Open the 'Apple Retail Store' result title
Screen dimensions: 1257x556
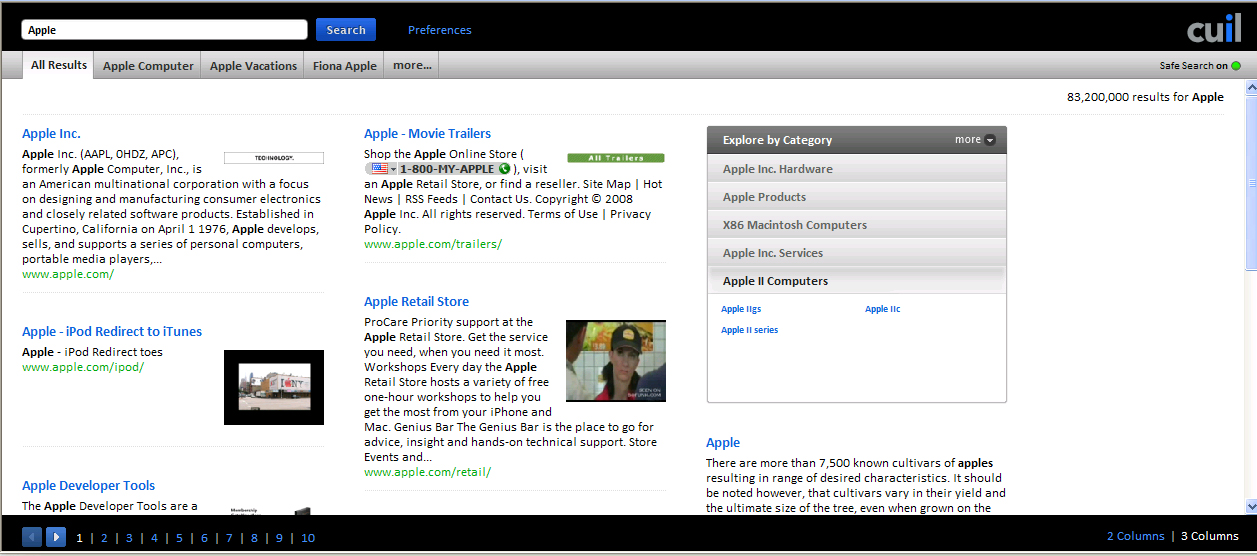click(416, 301)
